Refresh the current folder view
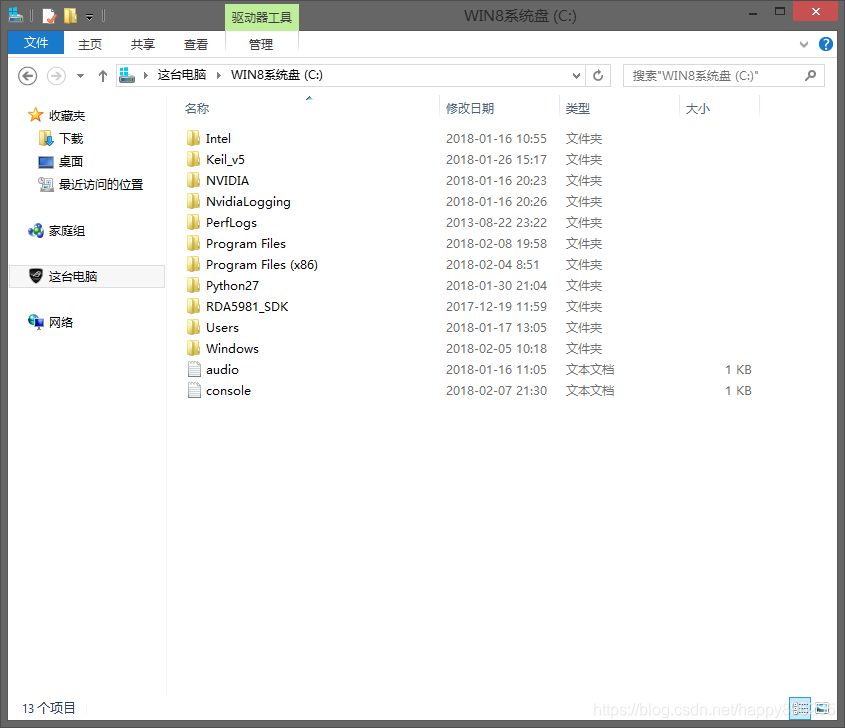 [598, 75]
